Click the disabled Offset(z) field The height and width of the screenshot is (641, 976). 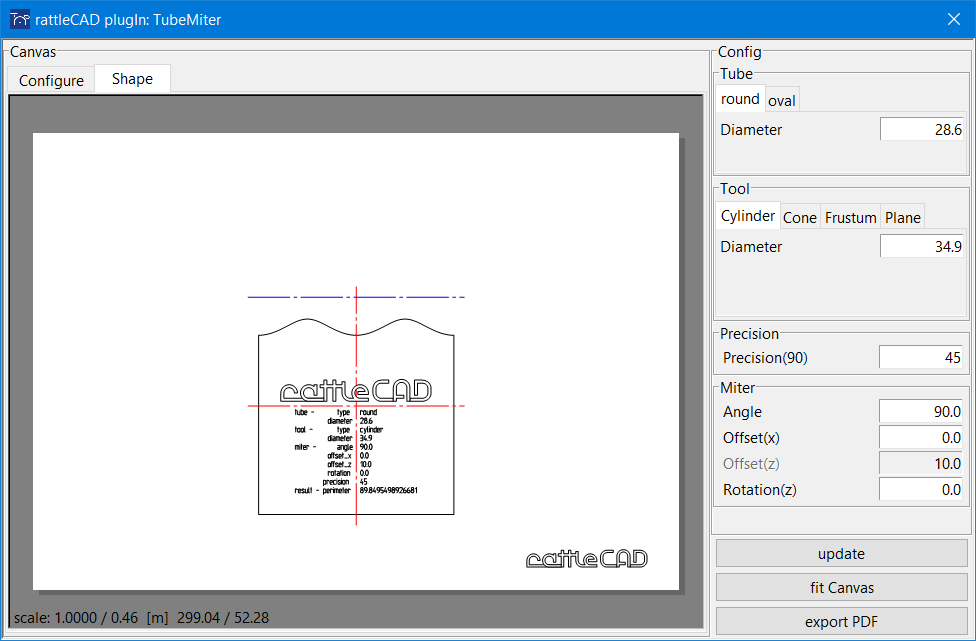coord(921,464)
